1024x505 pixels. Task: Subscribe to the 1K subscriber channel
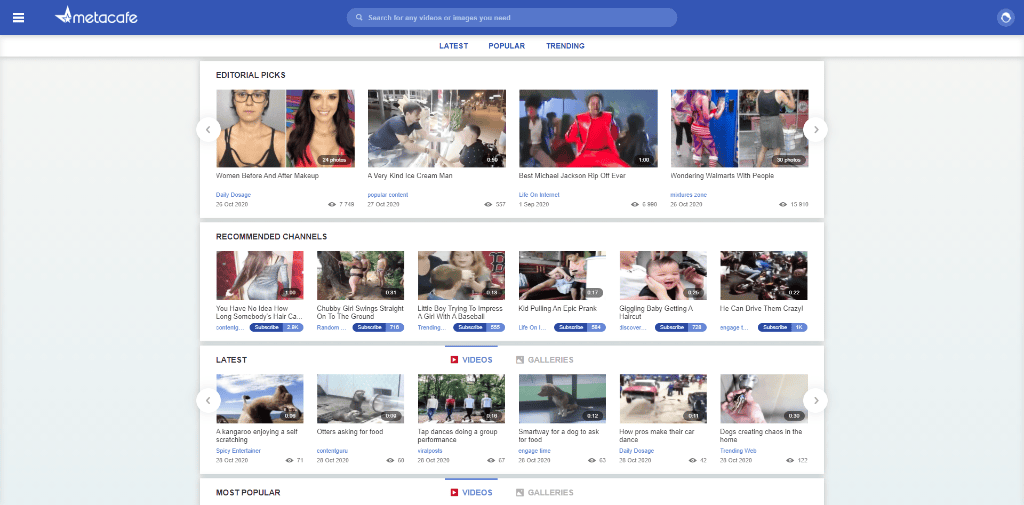pyautogui.click(x=782, y=327)
